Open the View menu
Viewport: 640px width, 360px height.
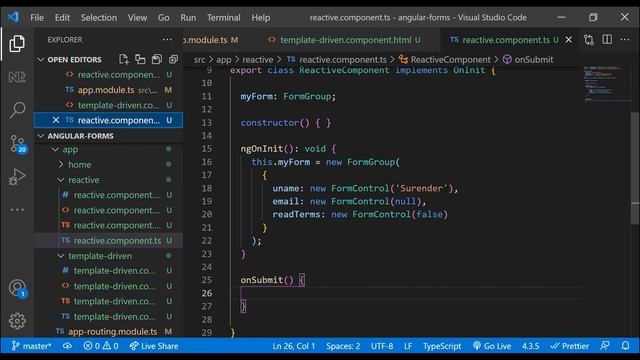point(137,18)
